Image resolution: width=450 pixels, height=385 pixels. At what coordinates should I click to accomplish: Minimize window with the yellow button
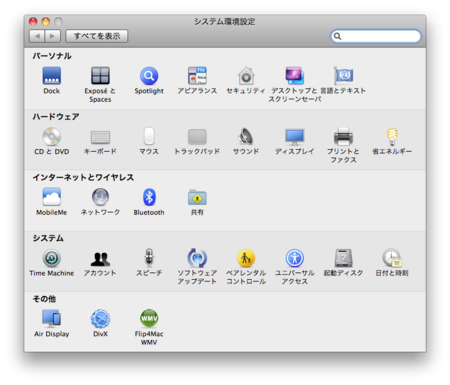tap(46, 22)
